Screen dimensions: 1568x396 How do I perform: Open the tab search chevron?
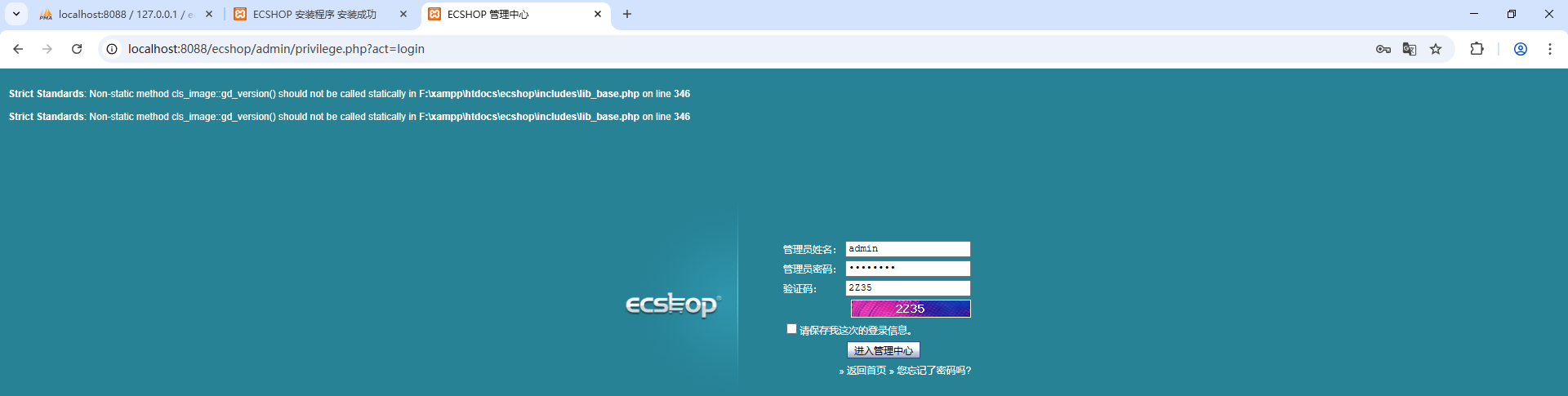(16, 14)
